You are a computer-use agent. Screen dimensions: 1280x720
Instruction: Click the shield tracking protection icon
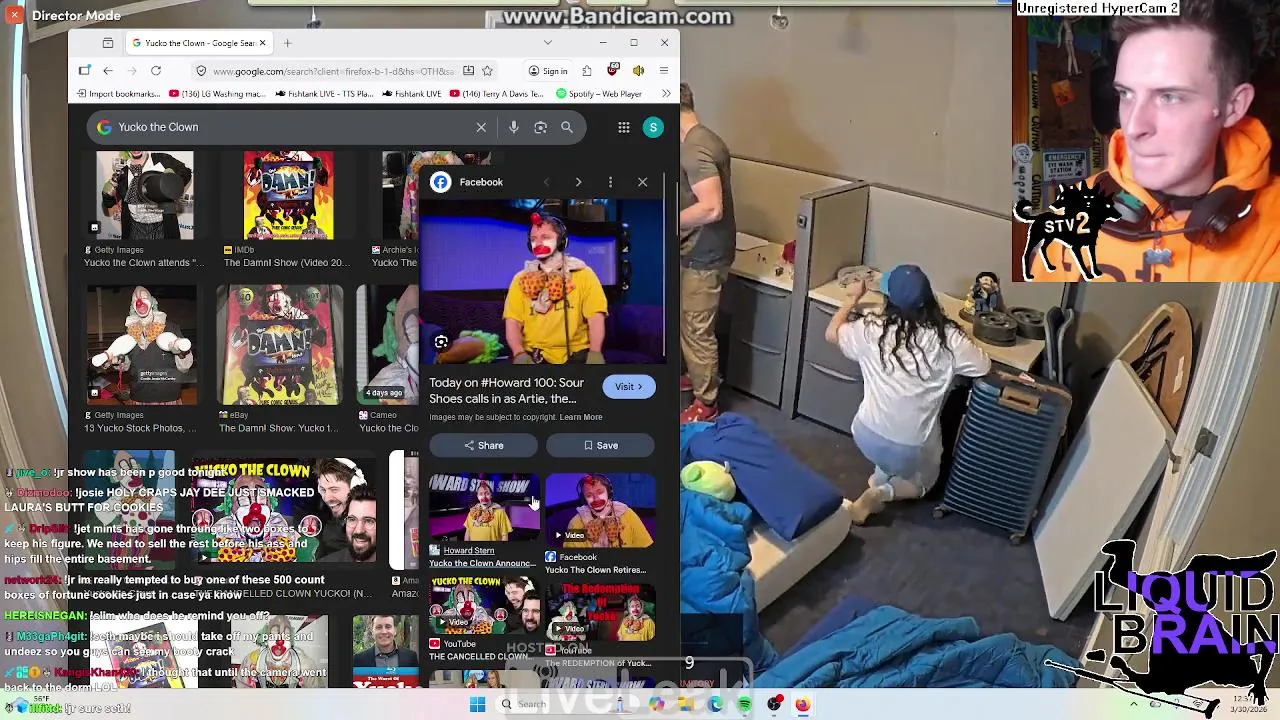[201, 71]
